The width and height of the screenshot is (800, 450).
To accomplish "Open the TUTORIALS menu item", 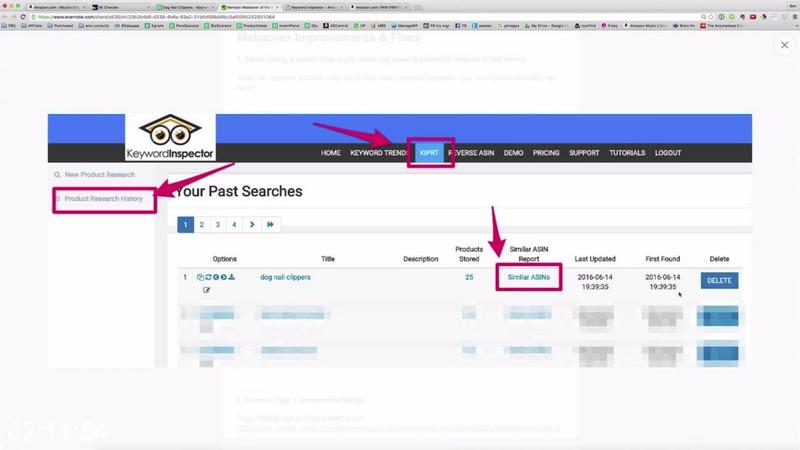I will pos(627,153).
